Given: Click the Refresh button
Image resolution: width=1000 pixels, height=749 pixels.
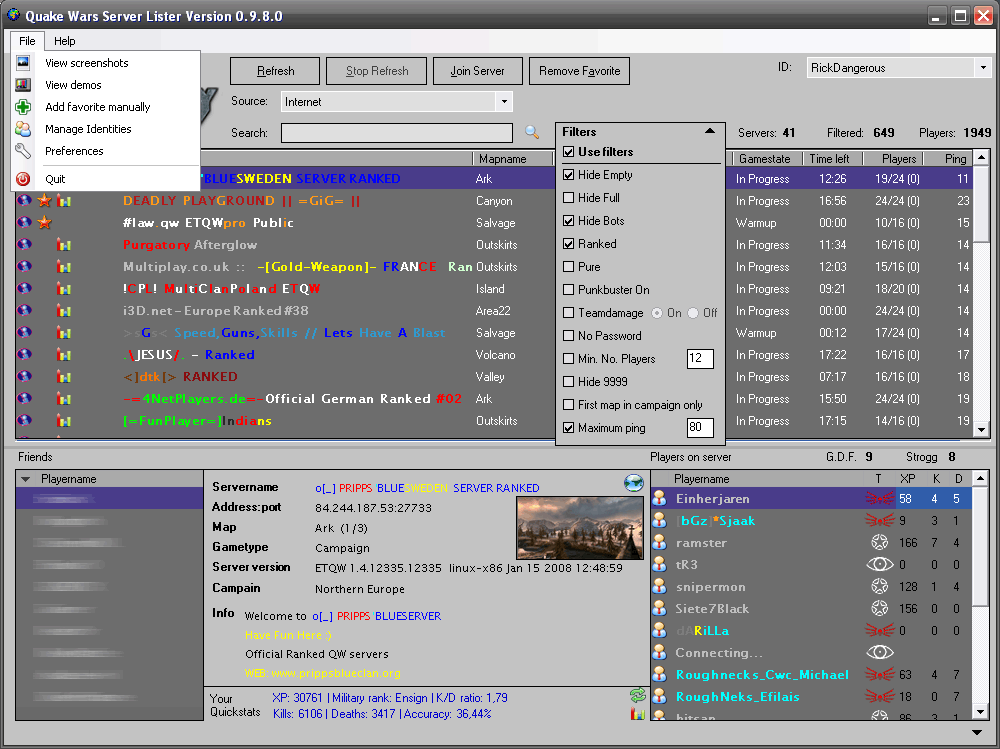Looking at the screenshot, I should pyautogui.click(x=275, y=71).
